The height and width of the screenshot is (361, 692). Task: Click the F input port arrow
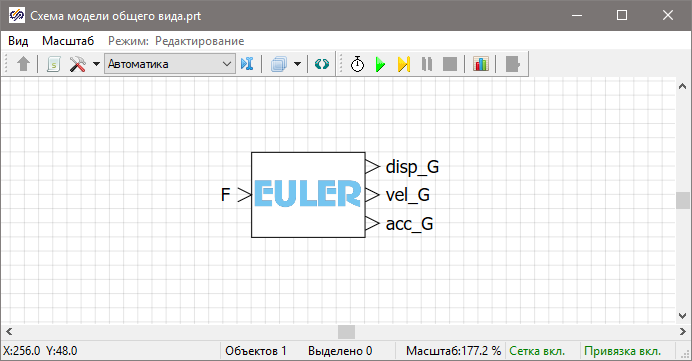[244, 195]
